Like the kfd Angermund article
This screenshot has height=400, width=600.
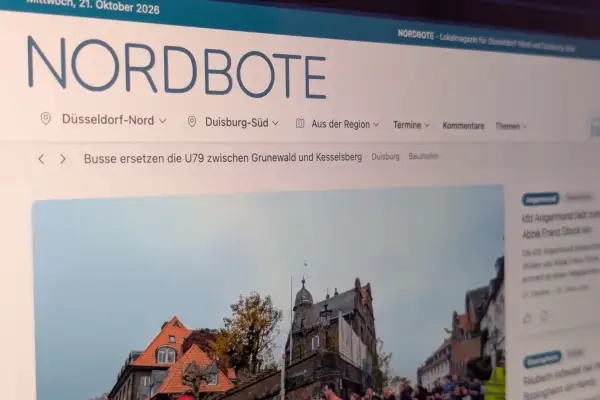[527, 318]
